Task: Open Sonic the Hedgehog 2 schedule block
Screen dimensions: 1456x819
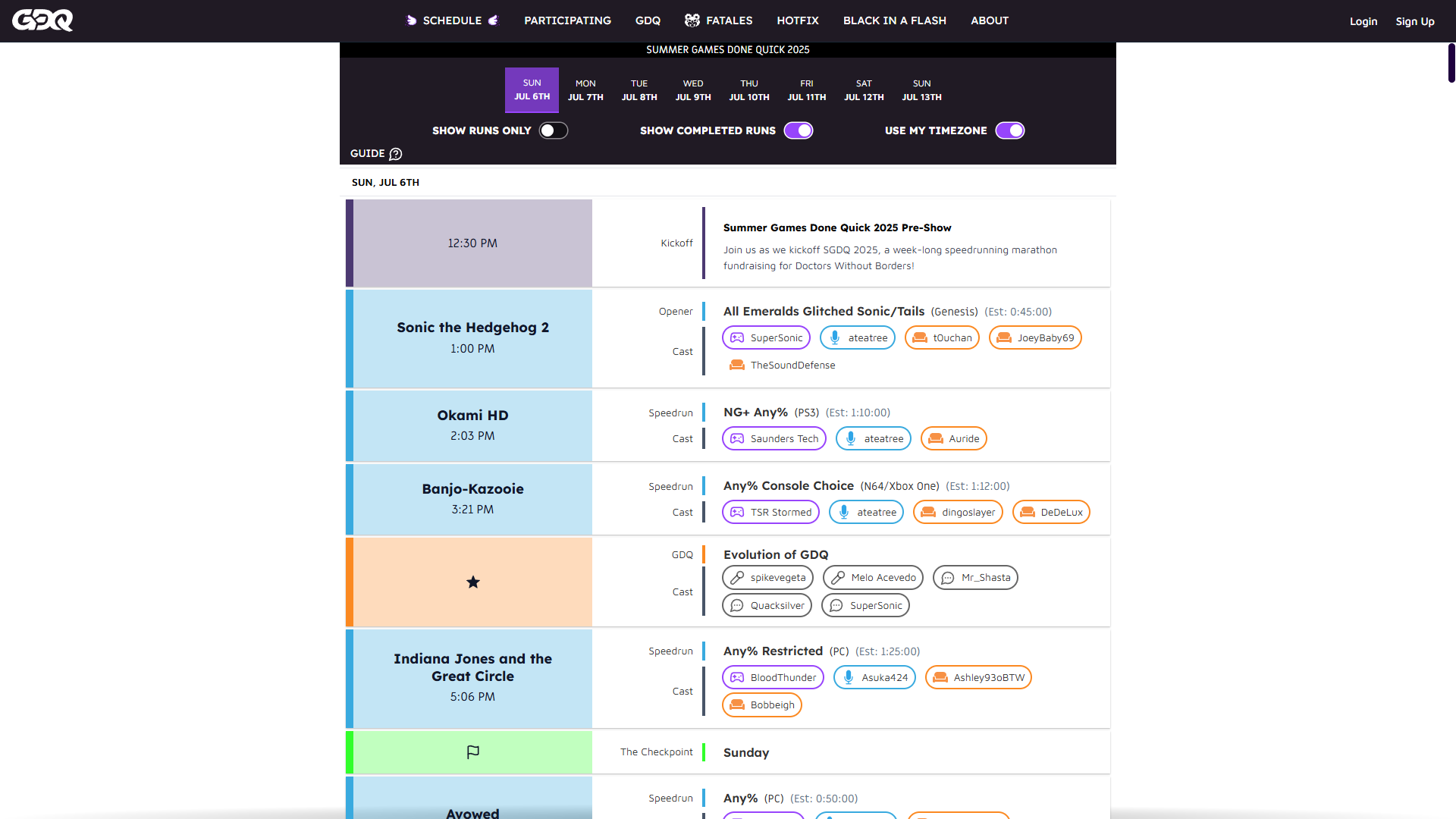Action: click(469, 338)
